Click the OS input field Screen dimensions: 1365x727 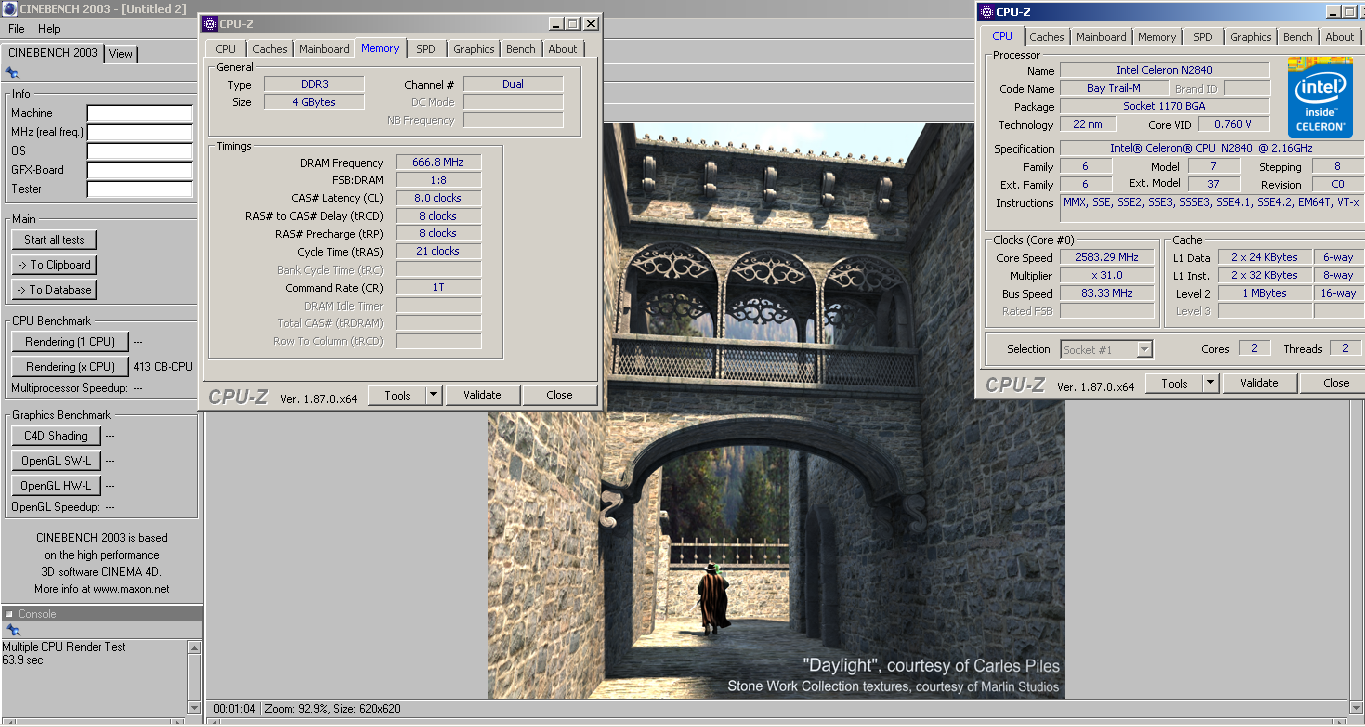(x=139, y=151)
